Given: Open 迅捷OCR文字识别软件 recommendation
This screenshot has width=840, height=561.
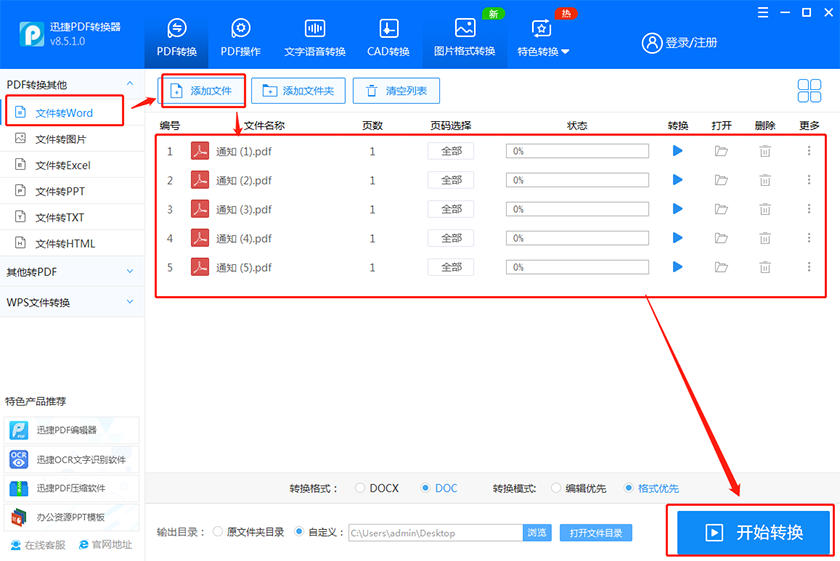Looking at the screenshot, I should click(71, 459).
